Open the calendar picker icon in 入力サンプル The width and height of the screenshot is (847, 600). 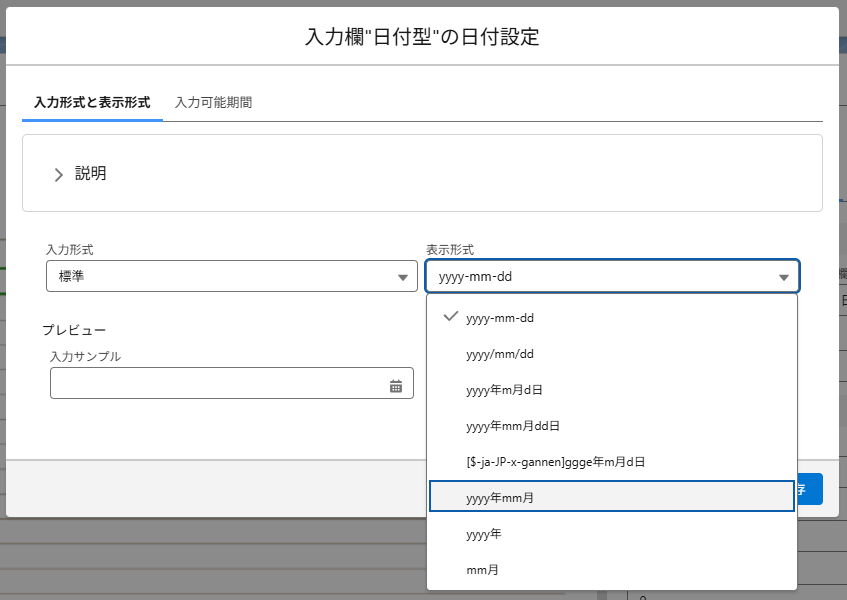396,386
